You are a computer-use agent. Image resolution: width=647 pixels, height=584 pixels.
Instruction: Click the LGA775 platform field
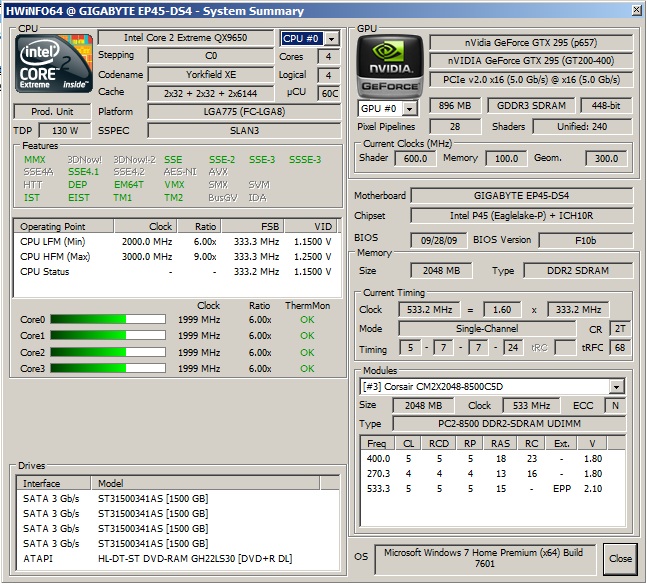244,112
